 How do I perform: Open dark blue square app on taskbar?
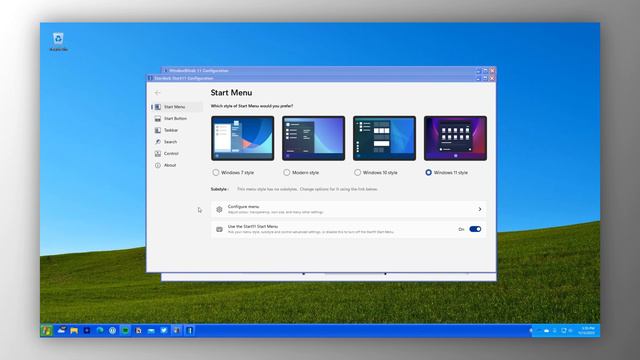click(87, 330)
